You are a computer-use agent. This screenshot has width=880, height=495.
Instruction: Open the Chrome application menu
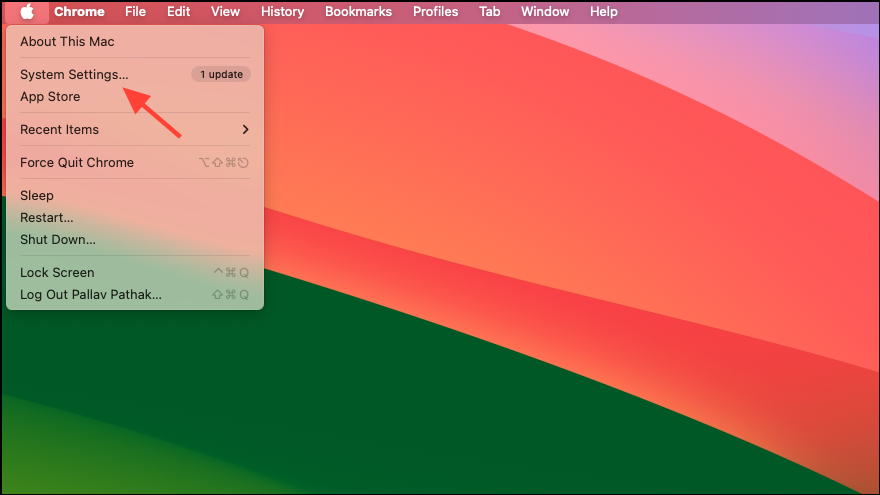(79, 11)
